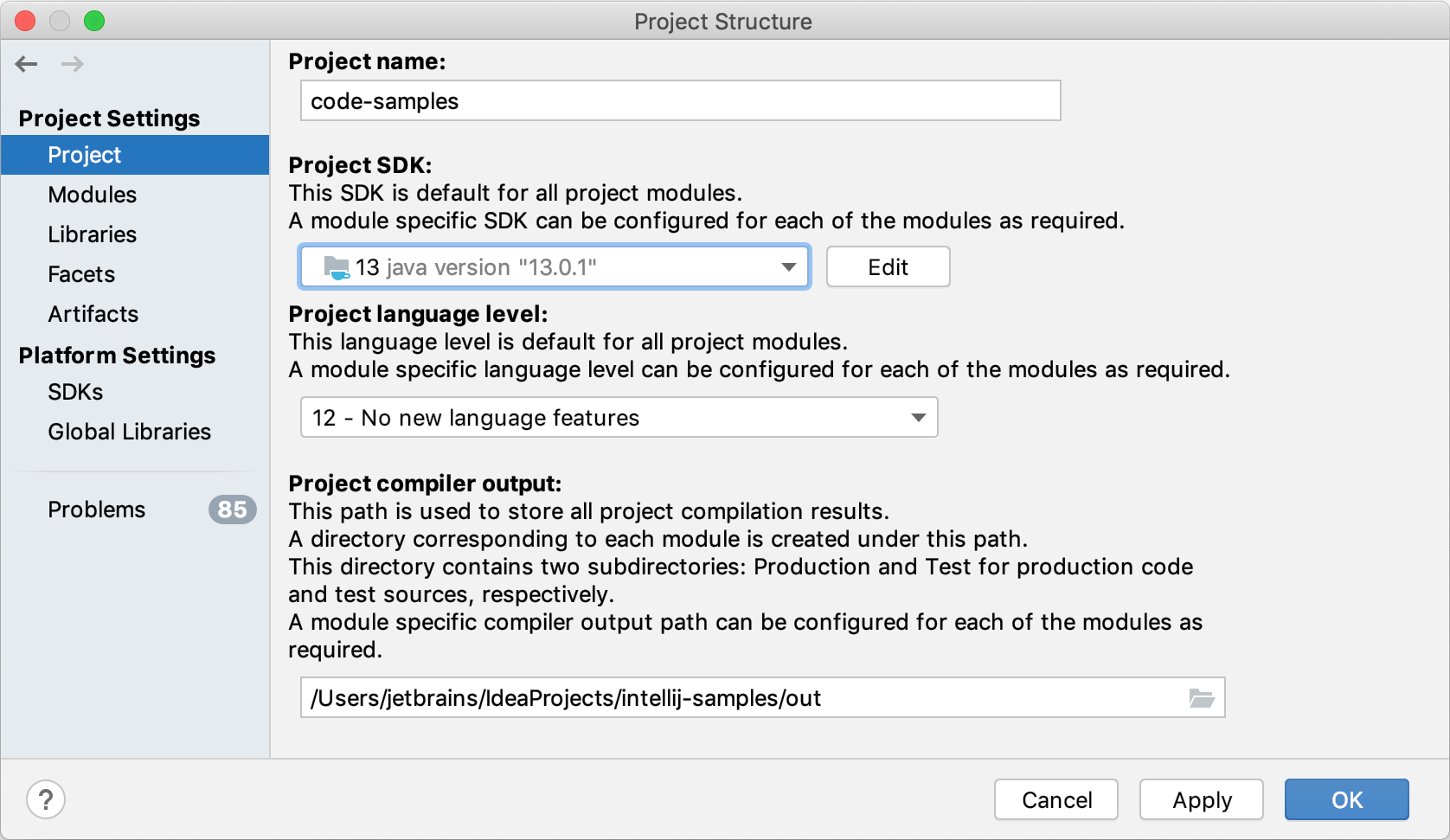The image size is (1450, 840).
Task: Open the Modules settings page
Action: (93, 195)
